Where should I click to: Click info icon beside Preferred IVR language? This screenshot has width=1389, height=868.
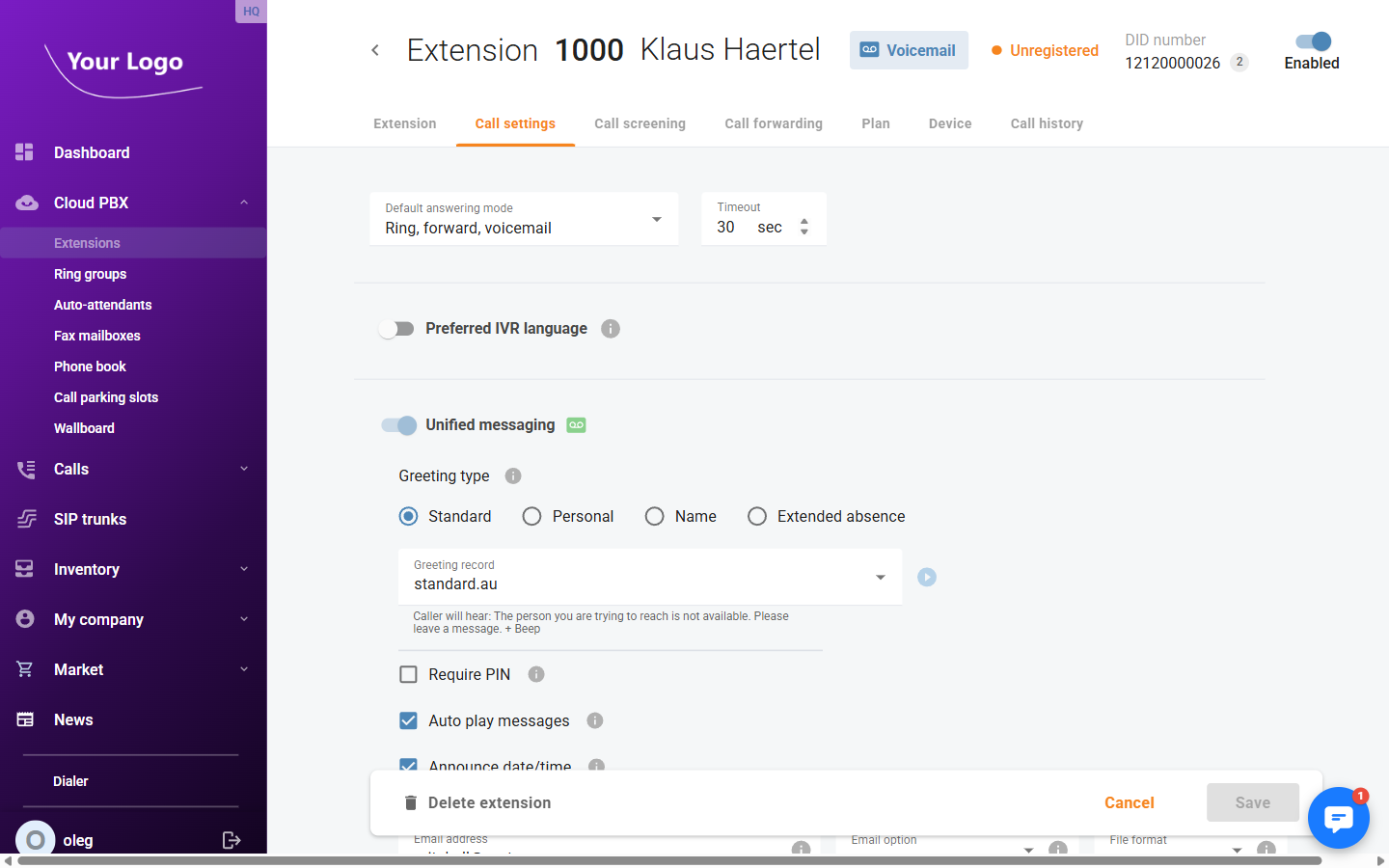coord(610,329)
